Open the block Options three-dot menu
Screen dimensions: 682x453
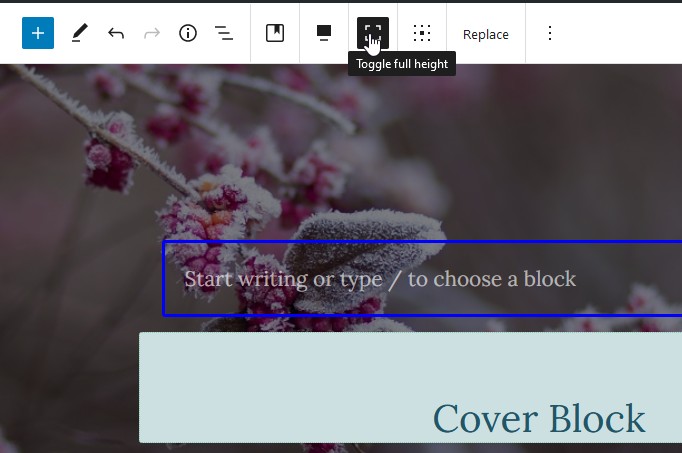pyautogui.click(x=549, y=33)
